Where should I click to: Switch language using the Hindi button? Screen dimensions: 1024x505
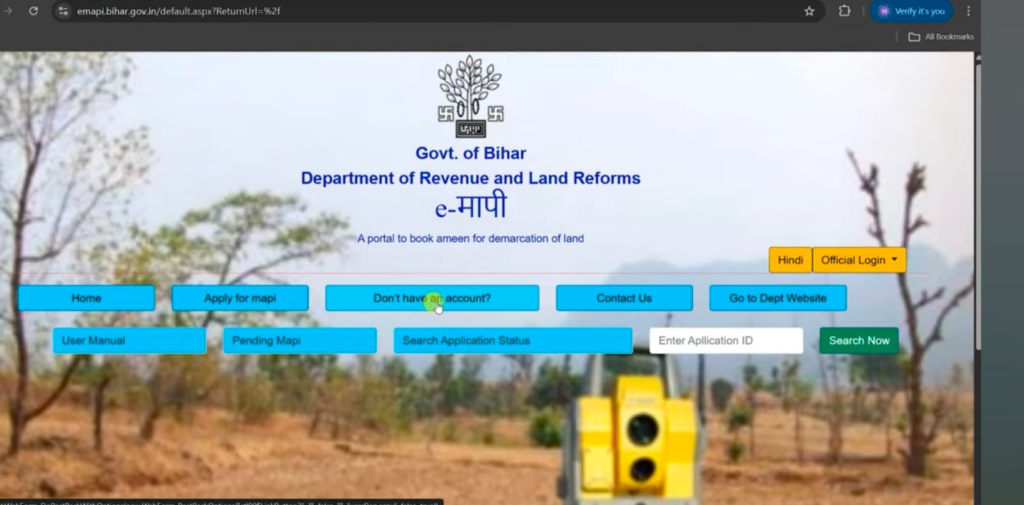pos(790,260)
